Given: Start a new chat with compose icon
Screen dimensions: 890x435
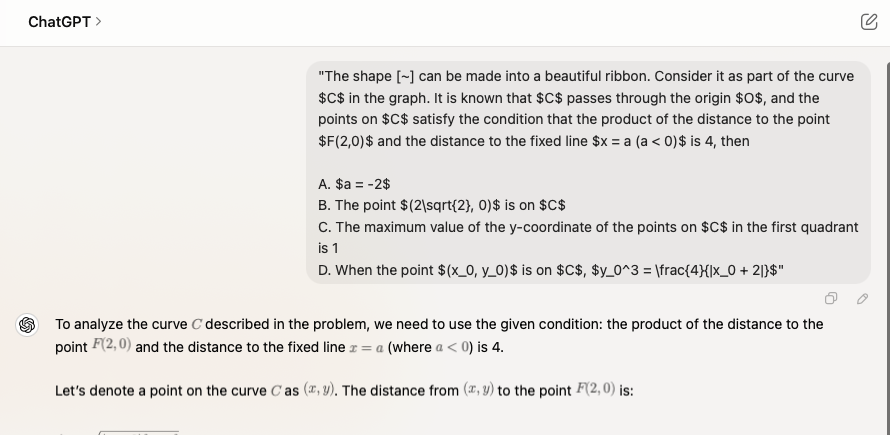Looking at the screenshot, I should point(868,21).
